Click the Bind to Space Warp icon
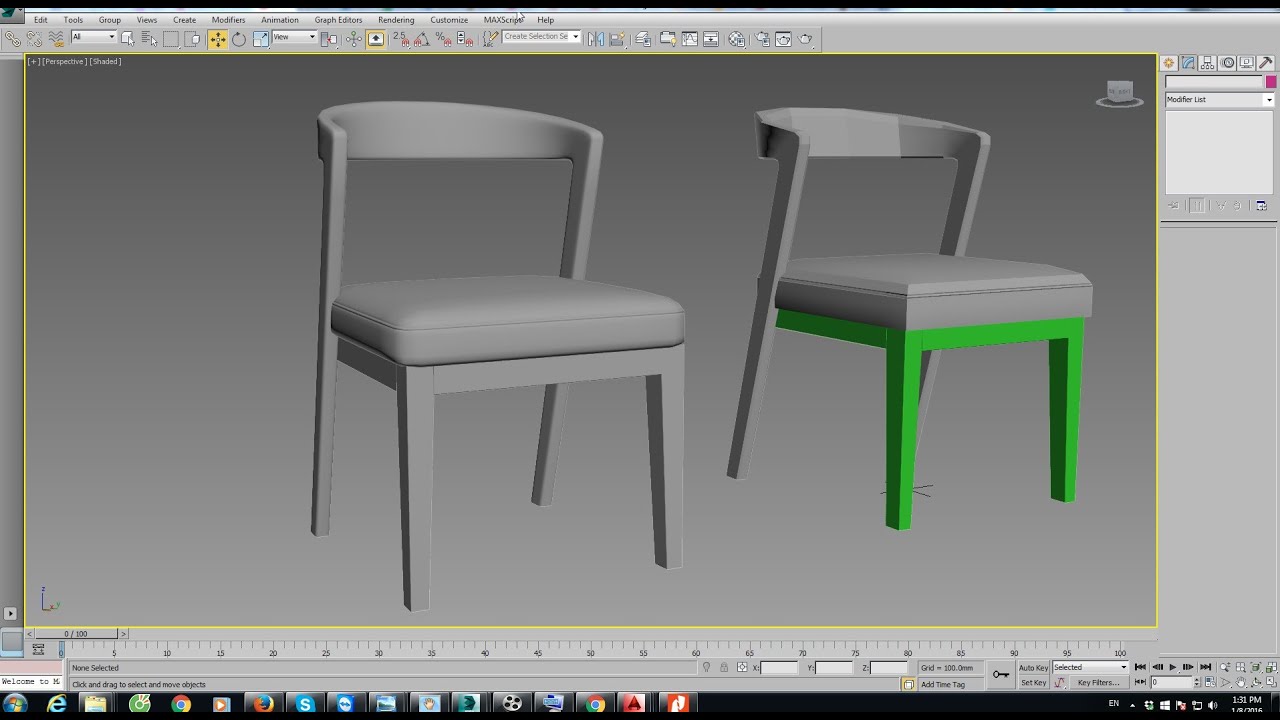Viewport: 1280px width, 720px height. pyautogui.click(x=55, y=39)
